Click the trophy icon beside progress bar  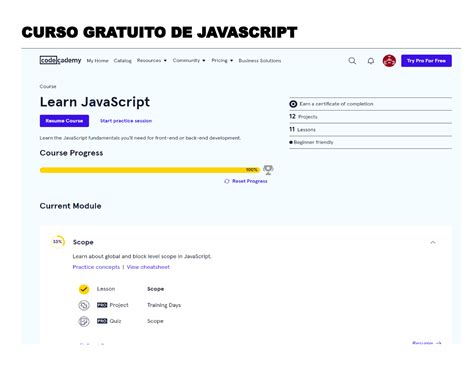[268, 170]
